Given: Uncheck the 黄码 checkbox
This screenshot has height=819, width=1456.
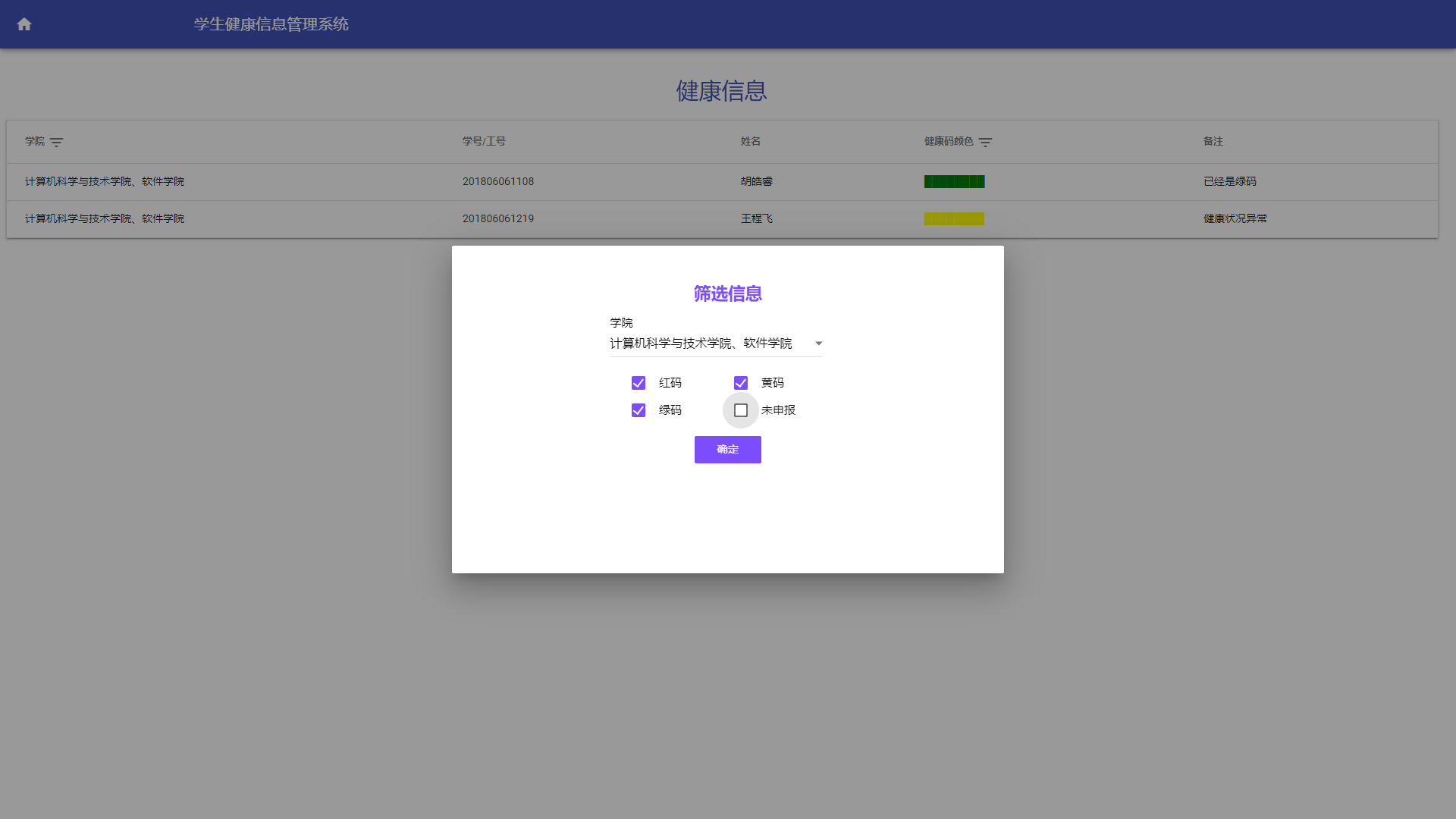Looking at the screenshot, I should (x=741, y=383).
